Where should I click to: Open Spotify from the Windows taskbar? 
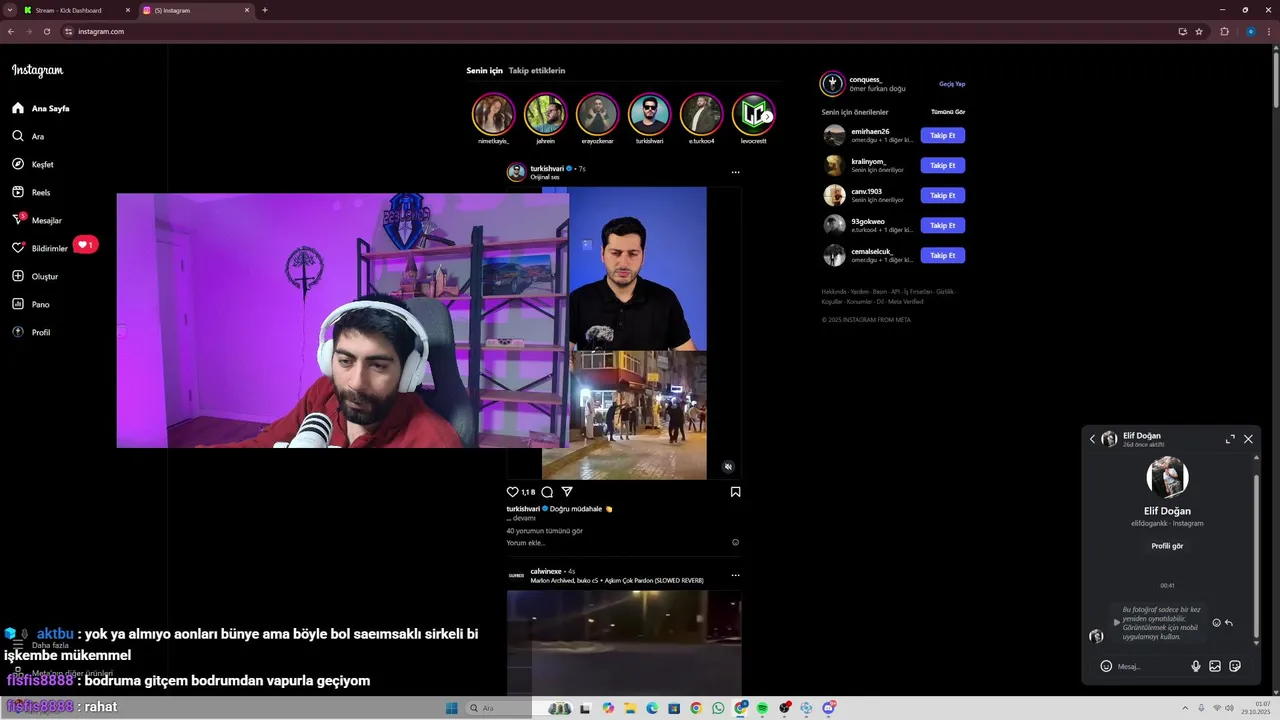762,708
